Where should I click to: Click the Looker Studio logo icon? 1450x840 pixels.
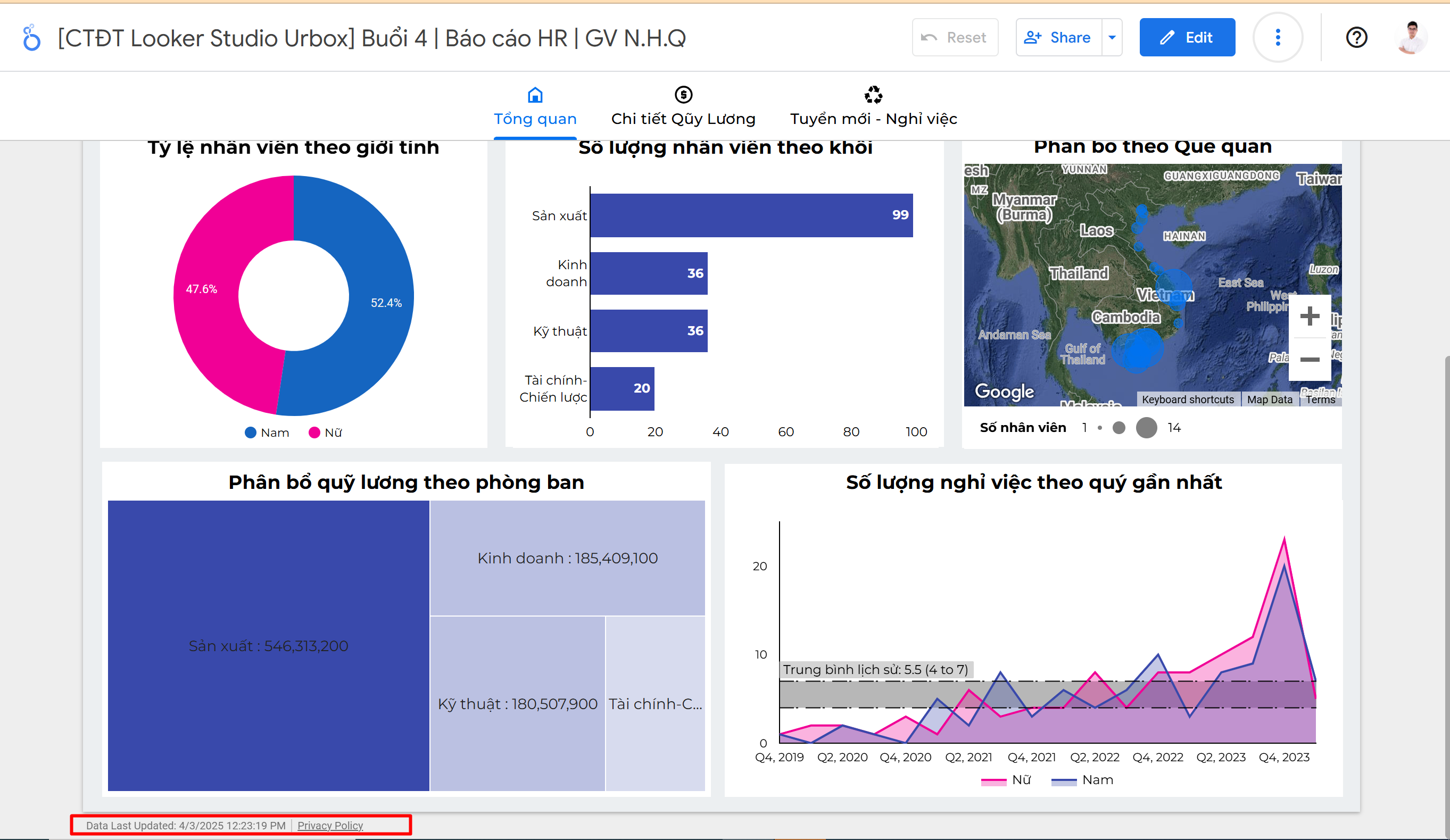[x=31, y=38]
